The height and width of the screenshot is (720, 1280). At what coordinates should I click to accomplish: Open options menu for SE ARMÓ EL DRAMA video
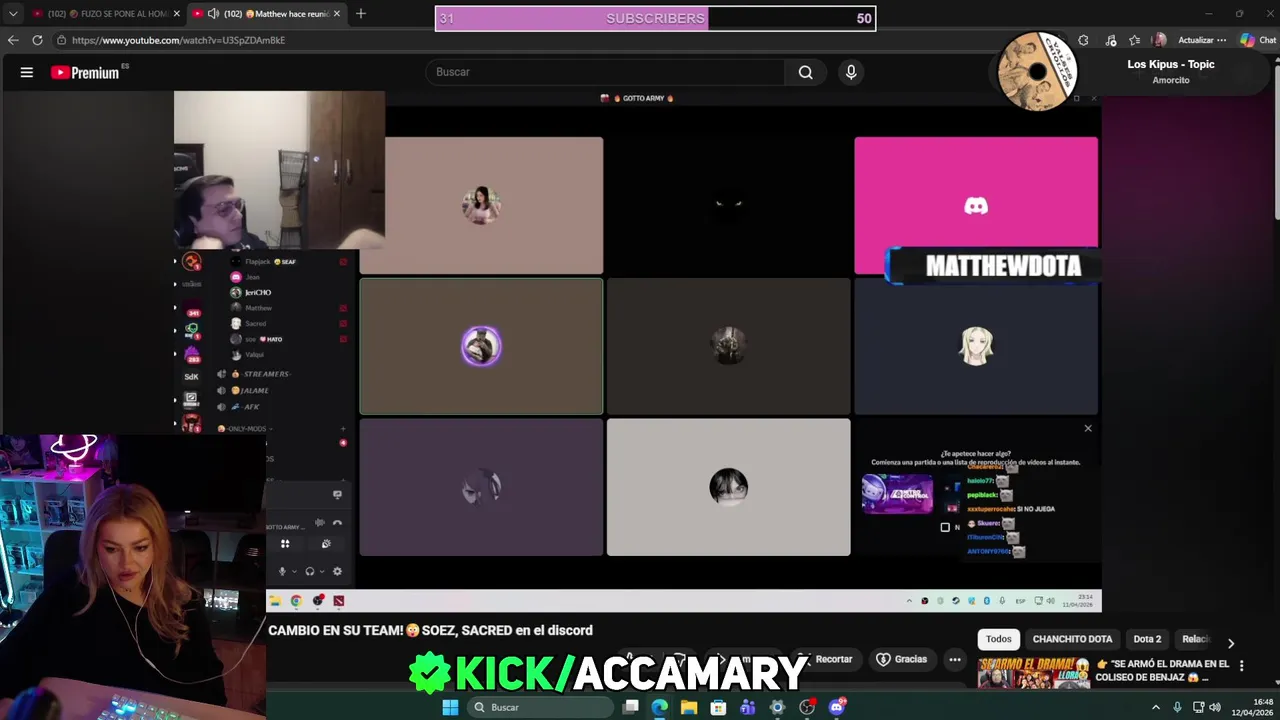(x=1242, y=665)
